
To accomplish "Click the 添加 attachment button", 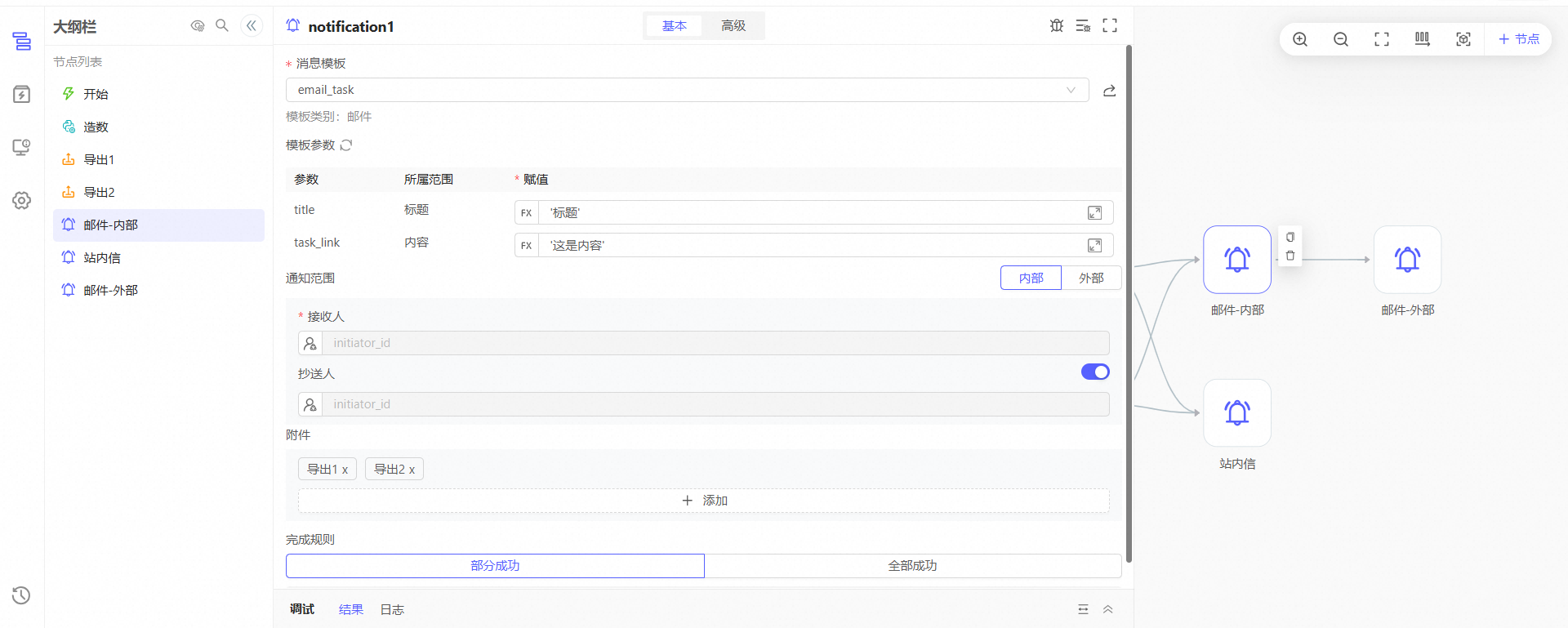I will 703,501.
